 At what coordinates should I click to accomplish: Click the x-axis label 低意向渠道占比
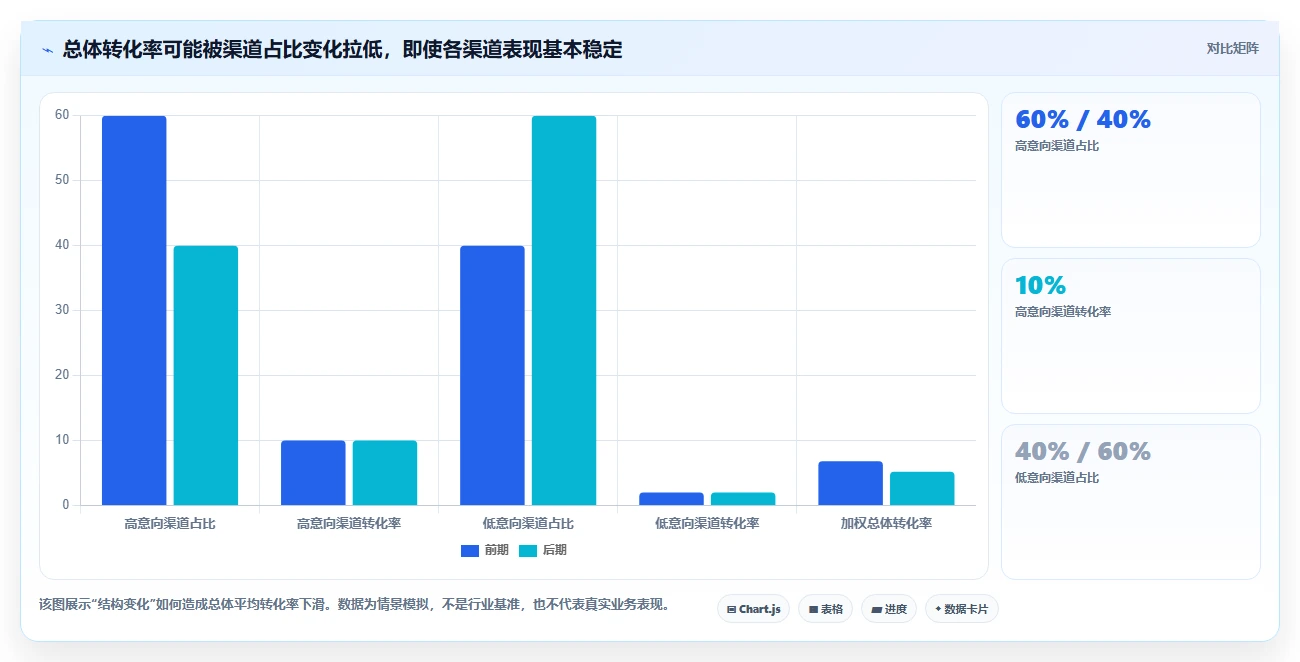pyautogui.click(x=528, y=523)
